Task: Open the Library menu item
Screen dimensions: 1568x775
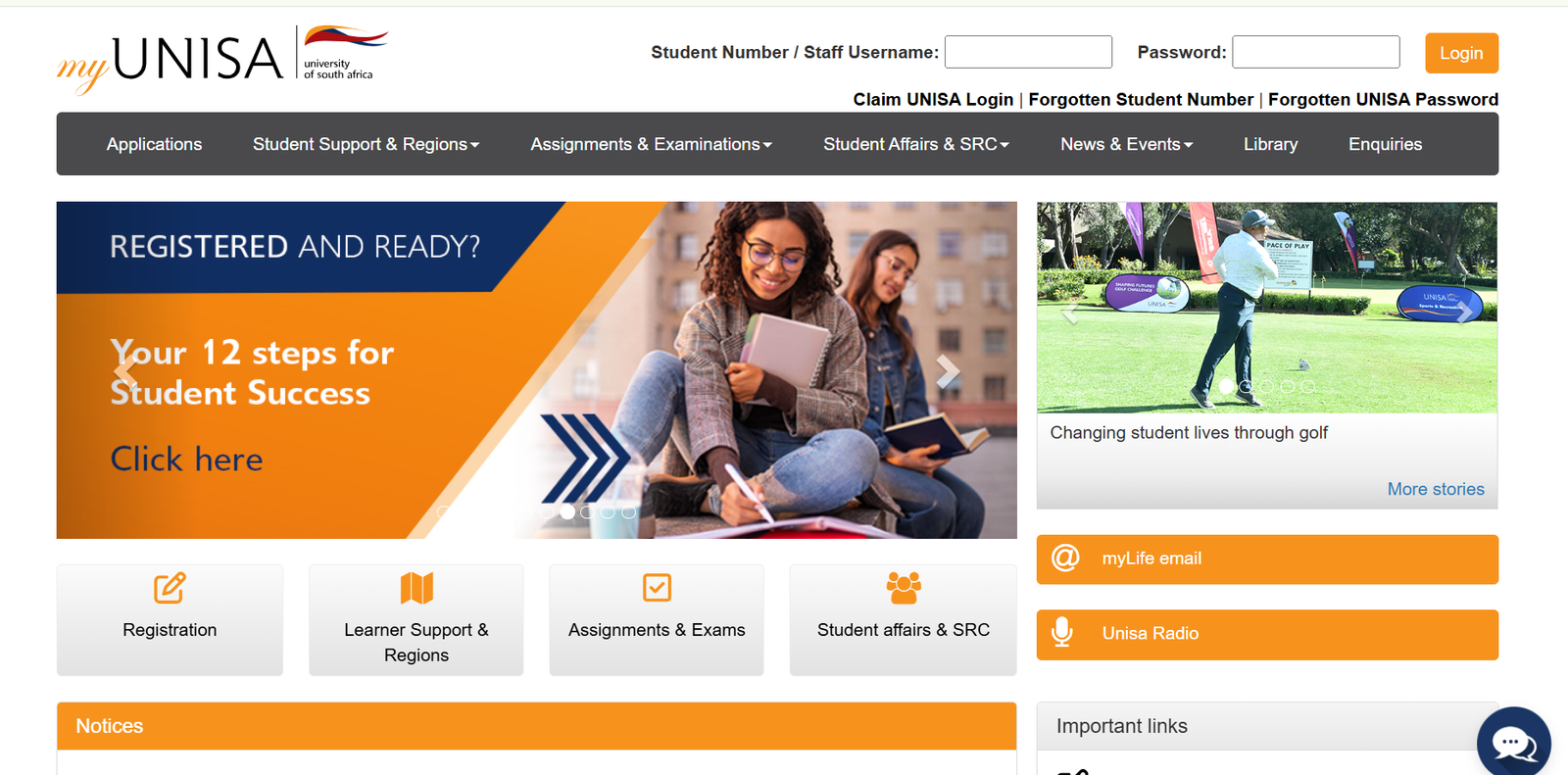Action: (1270, 144)
